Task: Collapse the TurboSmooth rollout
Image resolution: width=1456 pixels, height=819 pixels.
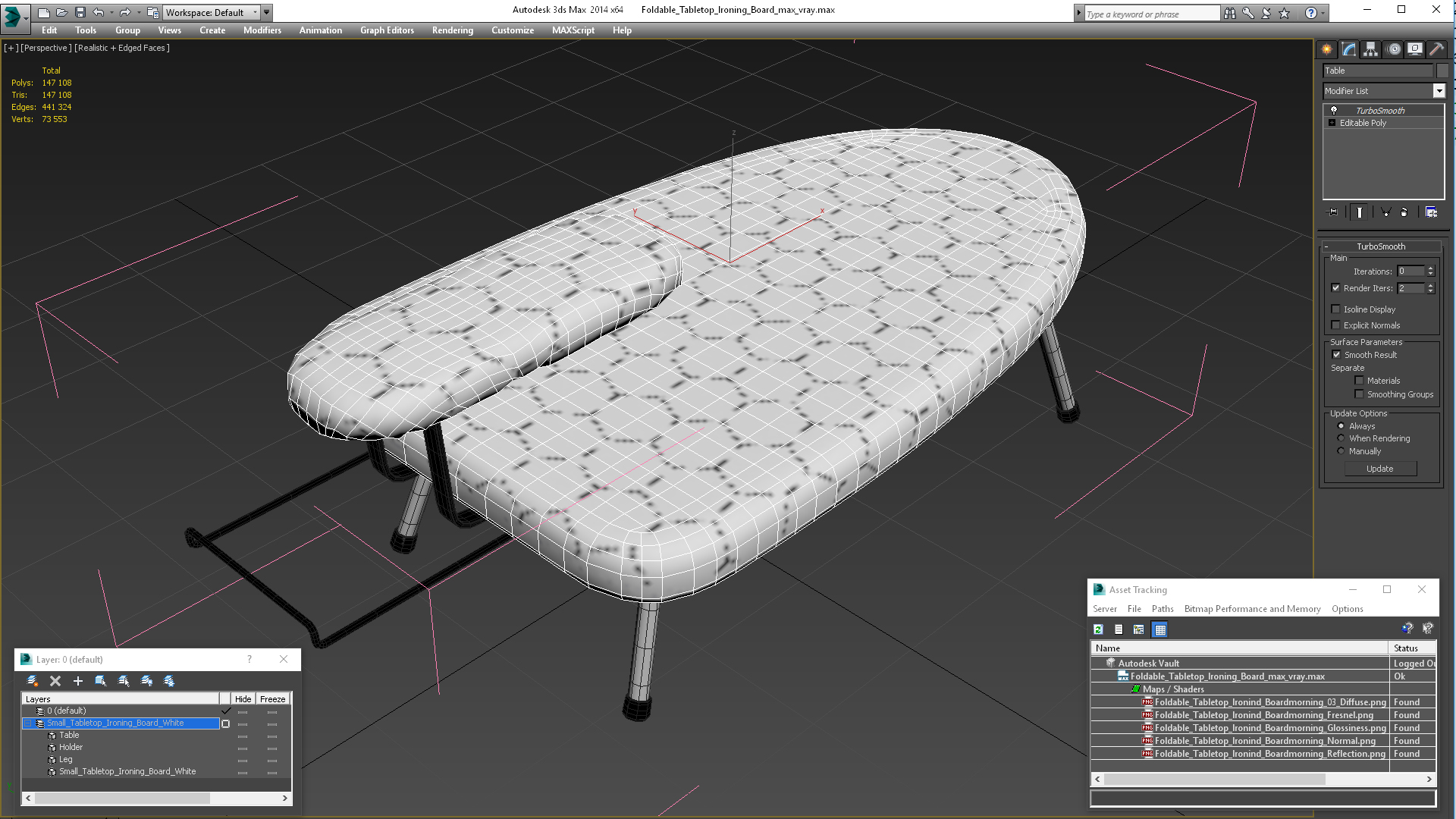Action: tap(1326, 246)
